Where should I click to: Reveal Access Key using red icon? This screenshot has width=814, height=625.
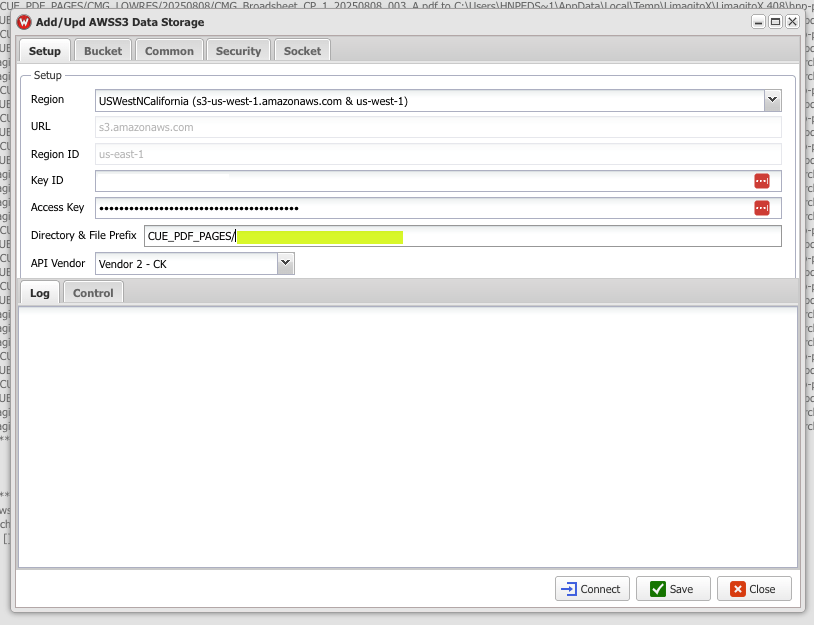[x=762, y=208]
